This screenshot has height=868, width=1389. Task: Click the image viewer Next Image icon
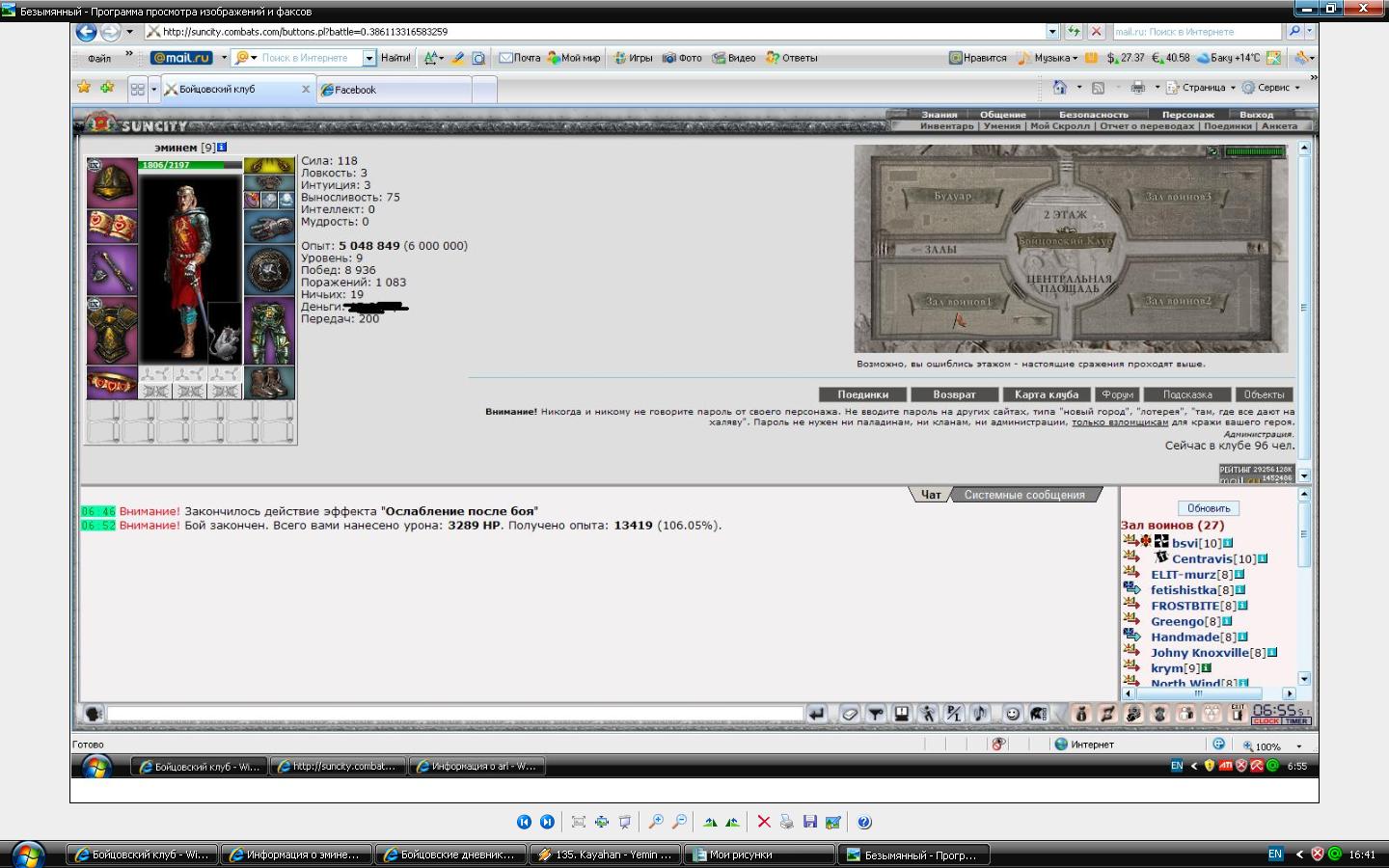click(547, 822)
